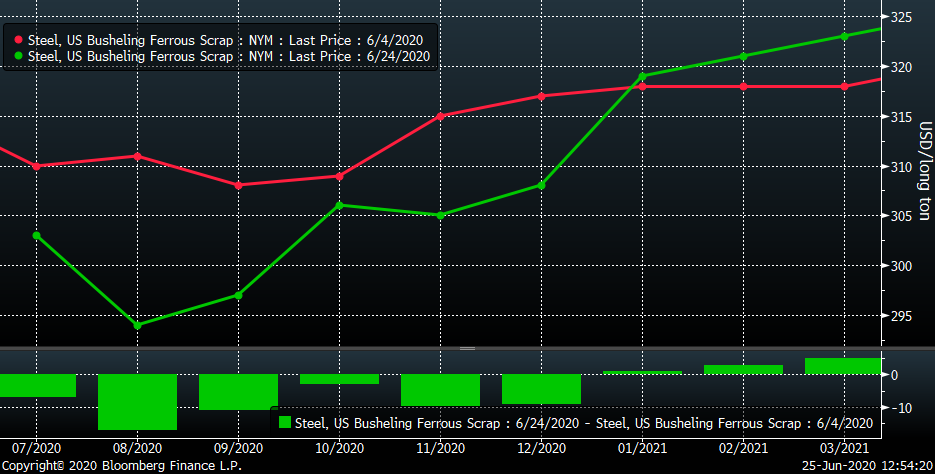Select the green data point at 03/2021
Screen dimensions: 935x474
tap(844, 36)
